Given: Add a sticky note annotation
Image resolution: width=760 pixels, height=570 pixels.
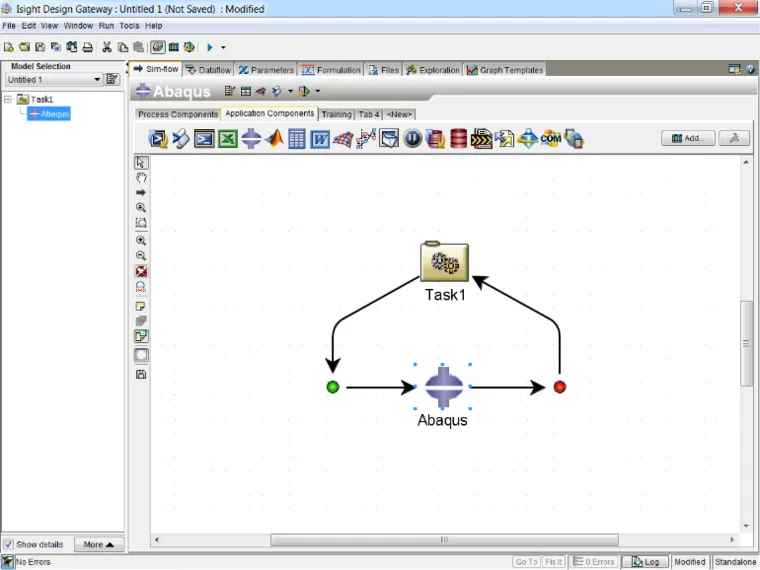Looking at the screenshot, I should 141,306.
